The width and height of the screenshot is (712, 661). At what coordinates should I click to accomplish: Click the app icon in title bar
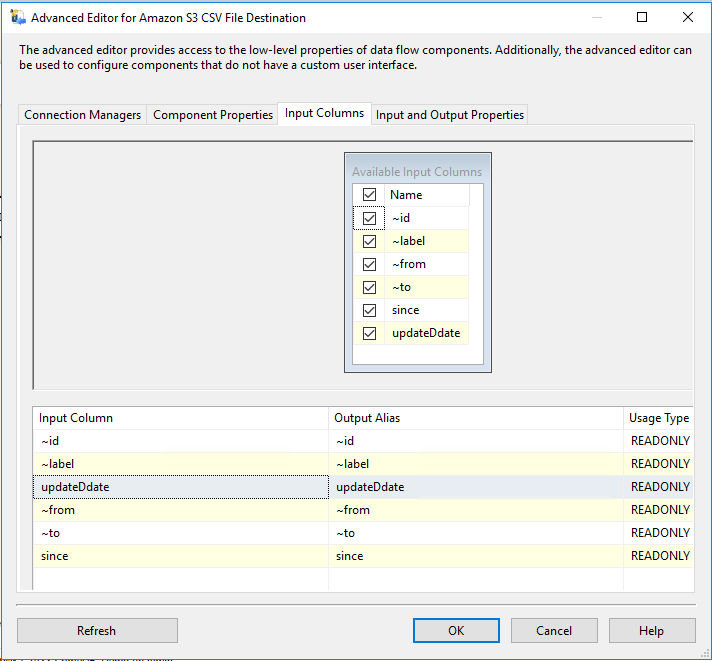pos(16,17)
